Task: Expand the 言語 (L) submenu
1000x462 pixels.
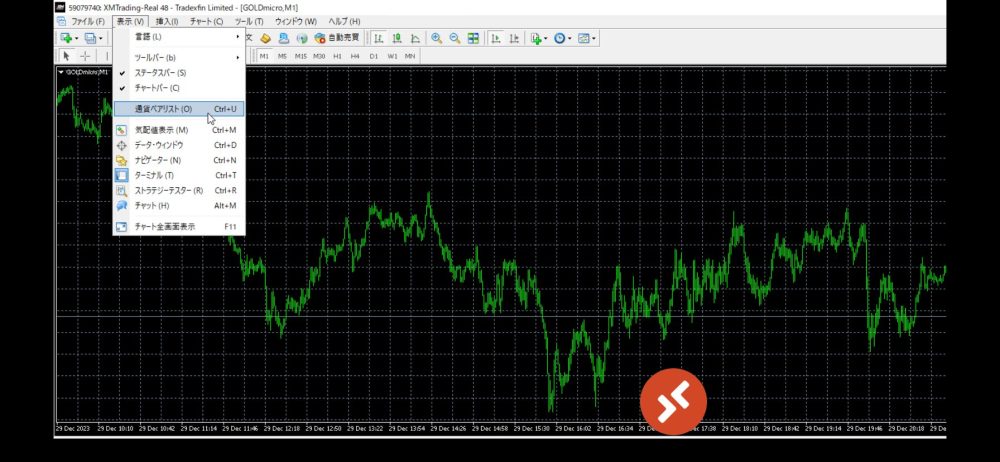Action: tap(179, 37)
